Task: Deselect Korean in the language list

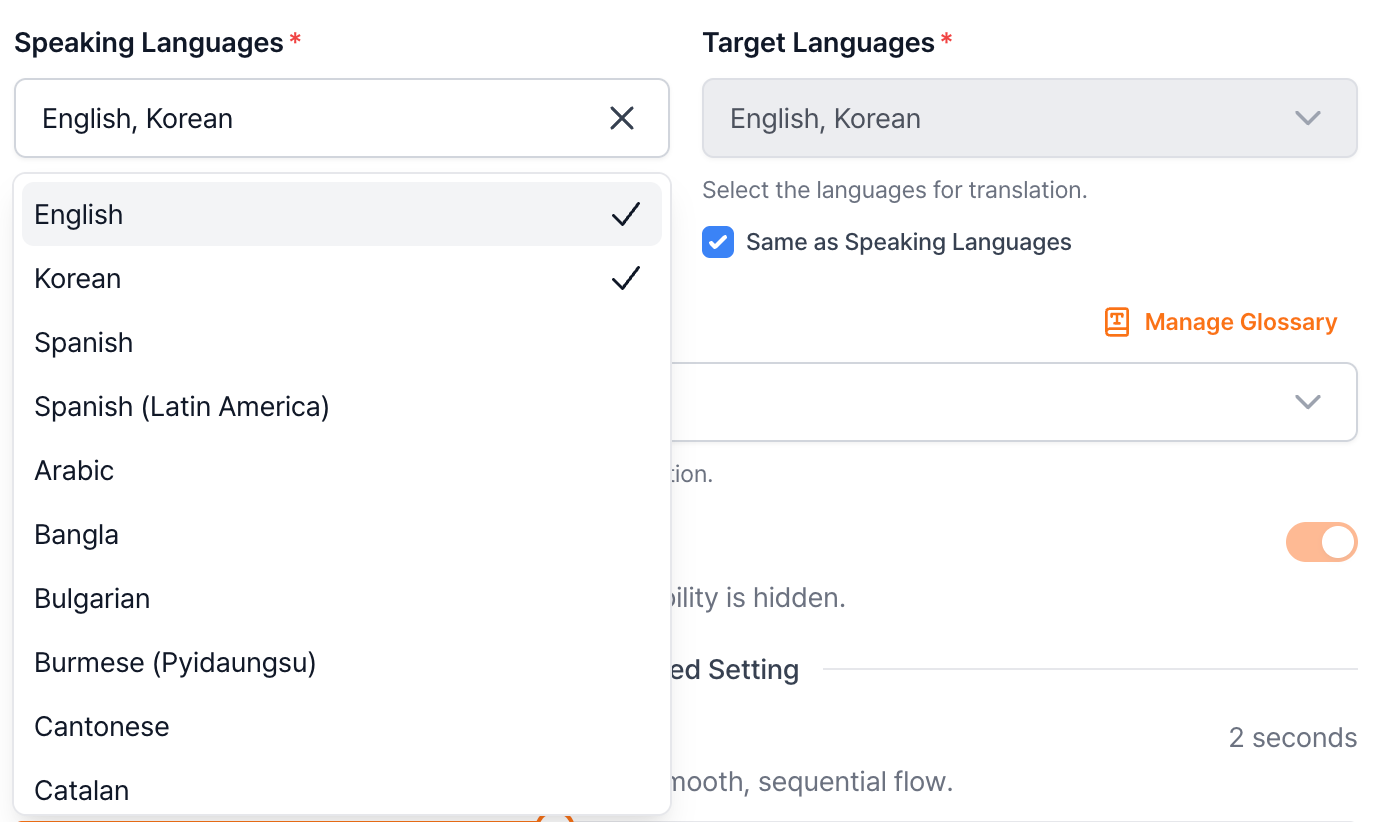Action: (78, 279)
